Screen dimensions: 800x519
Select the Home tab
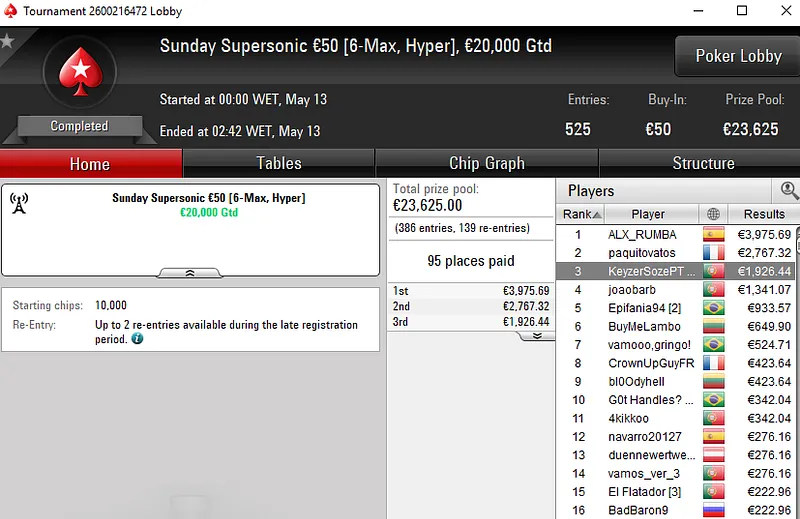pyautogui.click(x=90, y=164)
